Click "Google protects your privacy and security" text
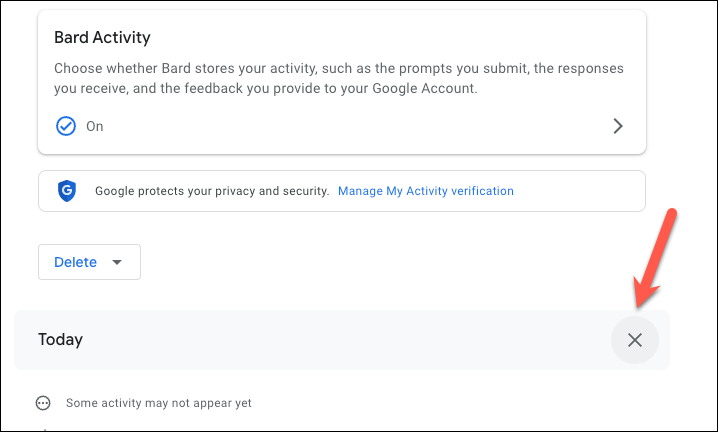718x432 pixels. (212, 190)
